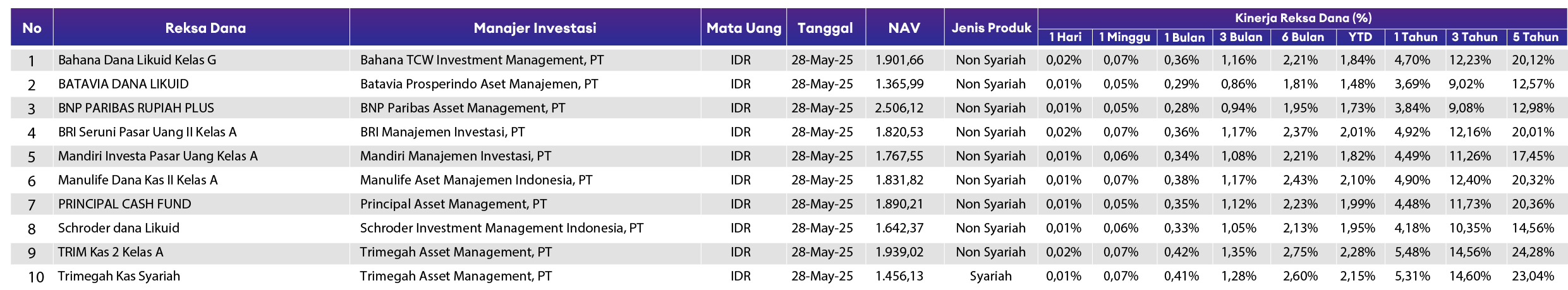Select BATAVIA DANA LIKUID fund name
Image resolution: width=1568 pixels, height=290 pixels.
[x=123, y=84]
